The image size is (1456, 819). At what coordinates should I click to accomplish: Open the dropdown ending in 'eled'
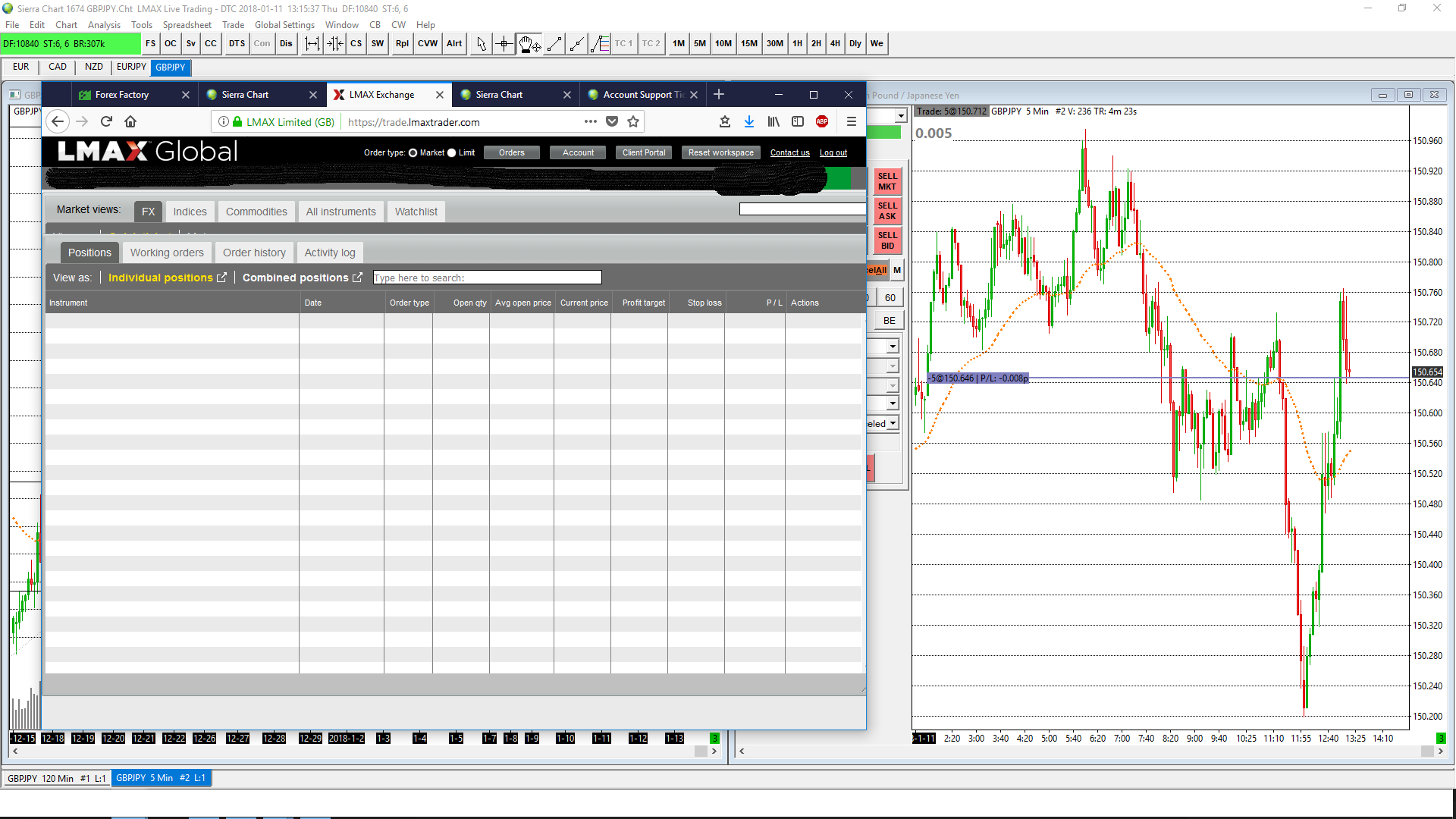click(x=893, y=424)
